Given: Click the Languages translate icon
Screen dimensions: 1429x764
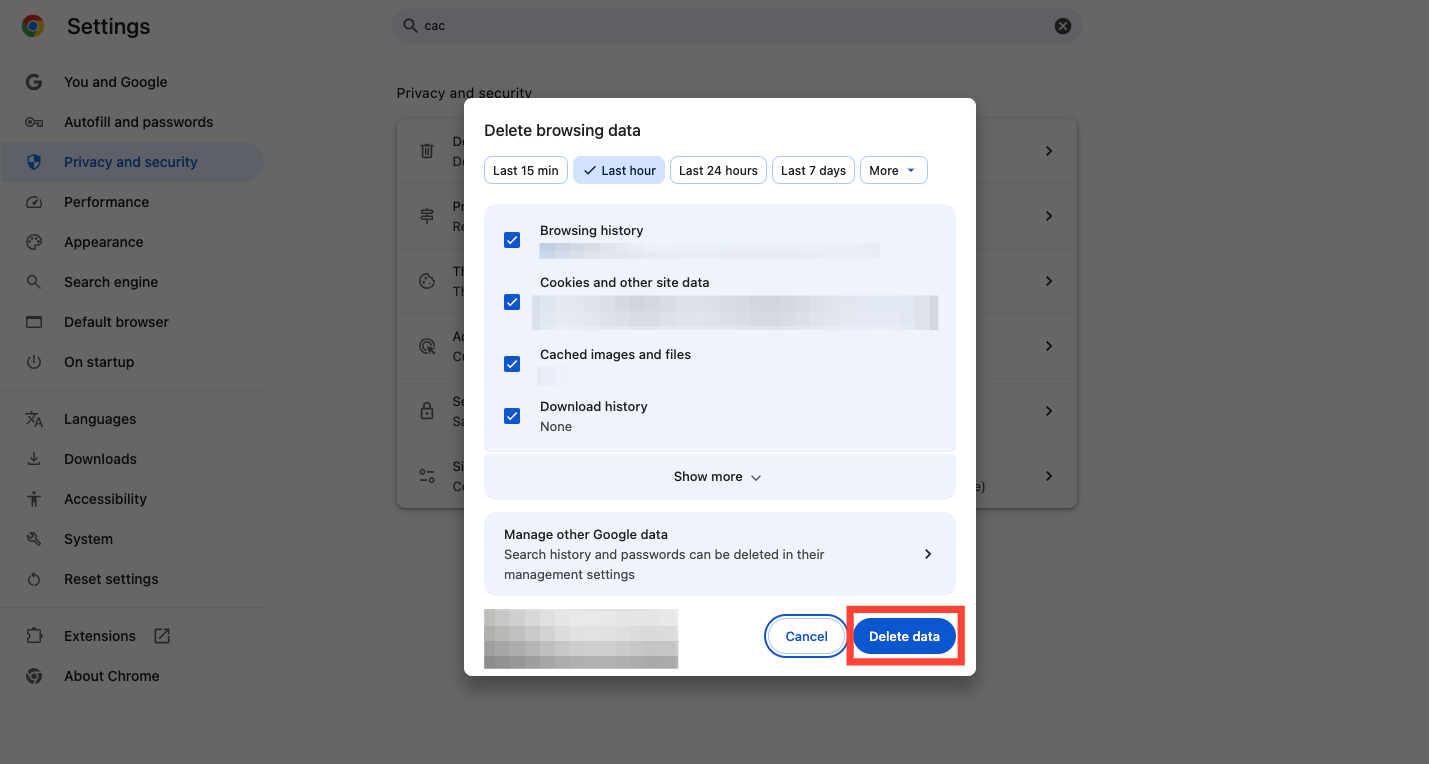Looking at the screenshot, I should 34,419.
